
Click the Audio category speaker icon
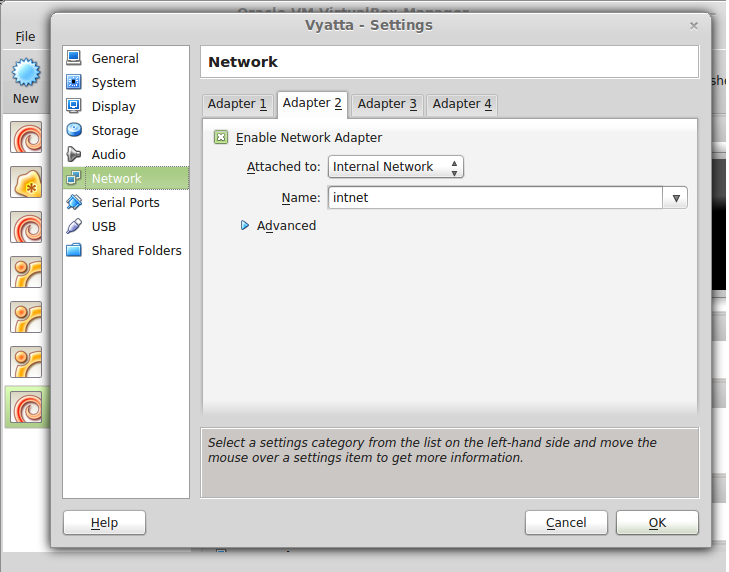coord(73,154)
